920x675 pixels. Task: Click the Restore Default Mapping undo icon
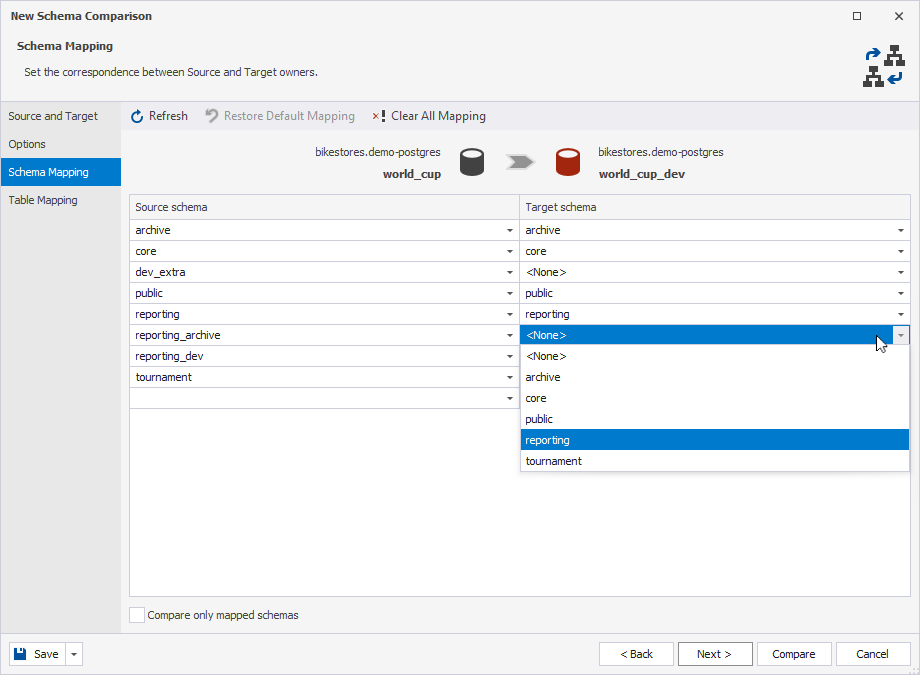coord(211,116)
